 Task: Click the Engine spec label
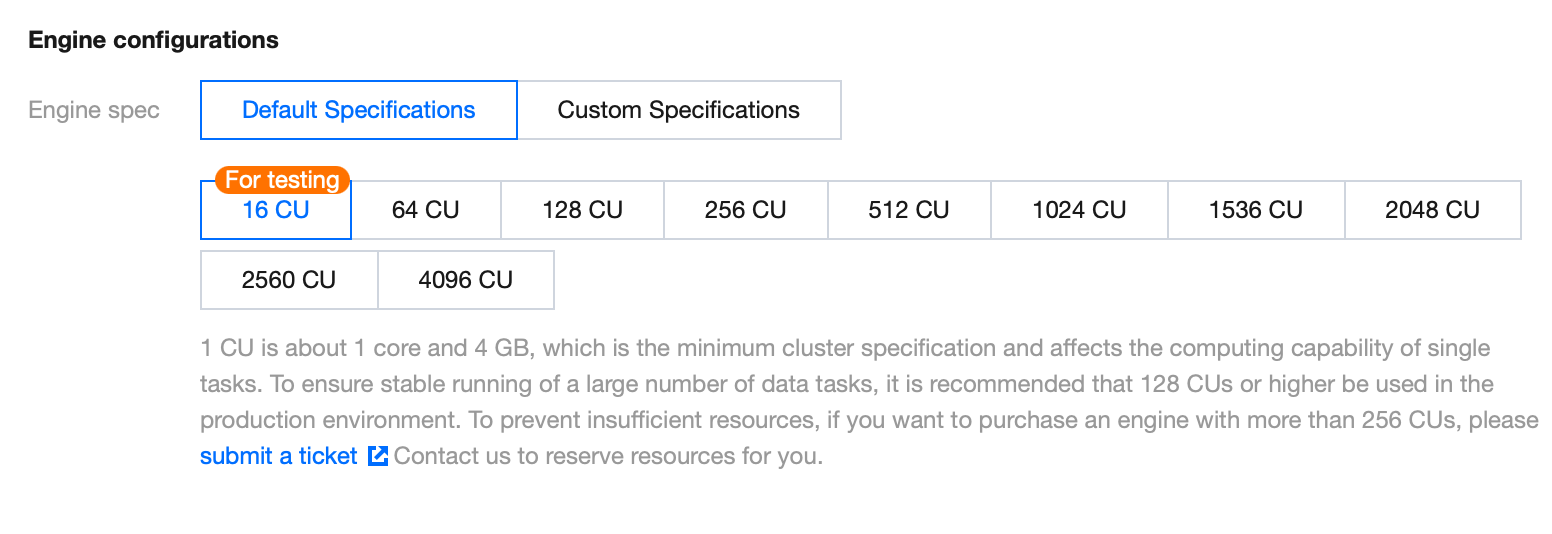[94, 110]
